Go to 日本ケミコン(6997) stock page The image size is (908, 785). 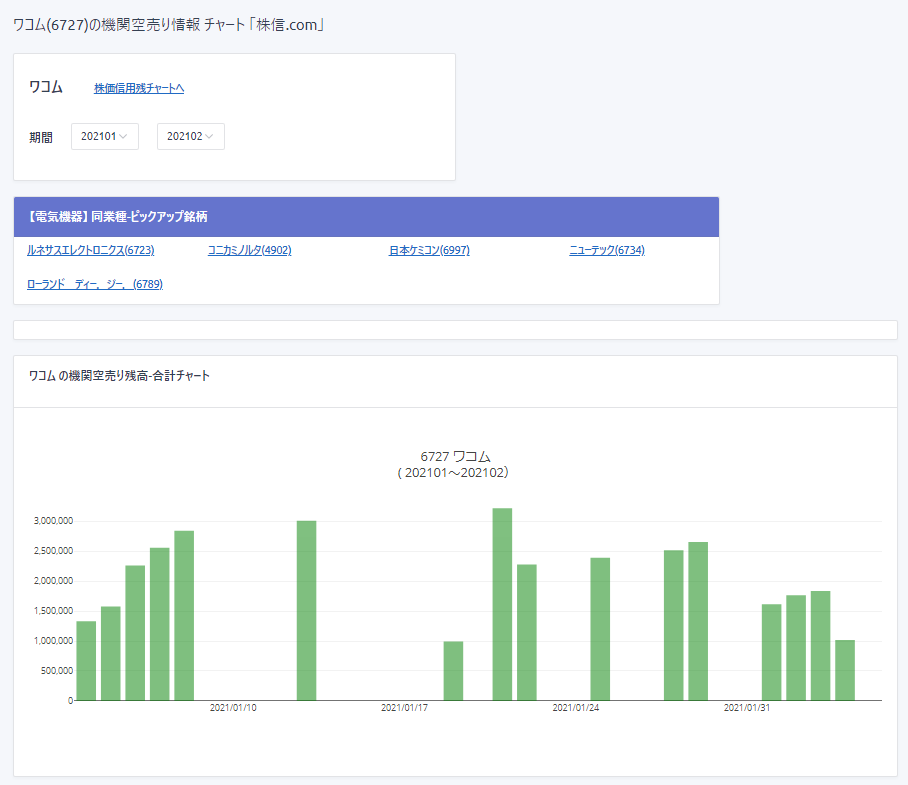tap(429, 250)
